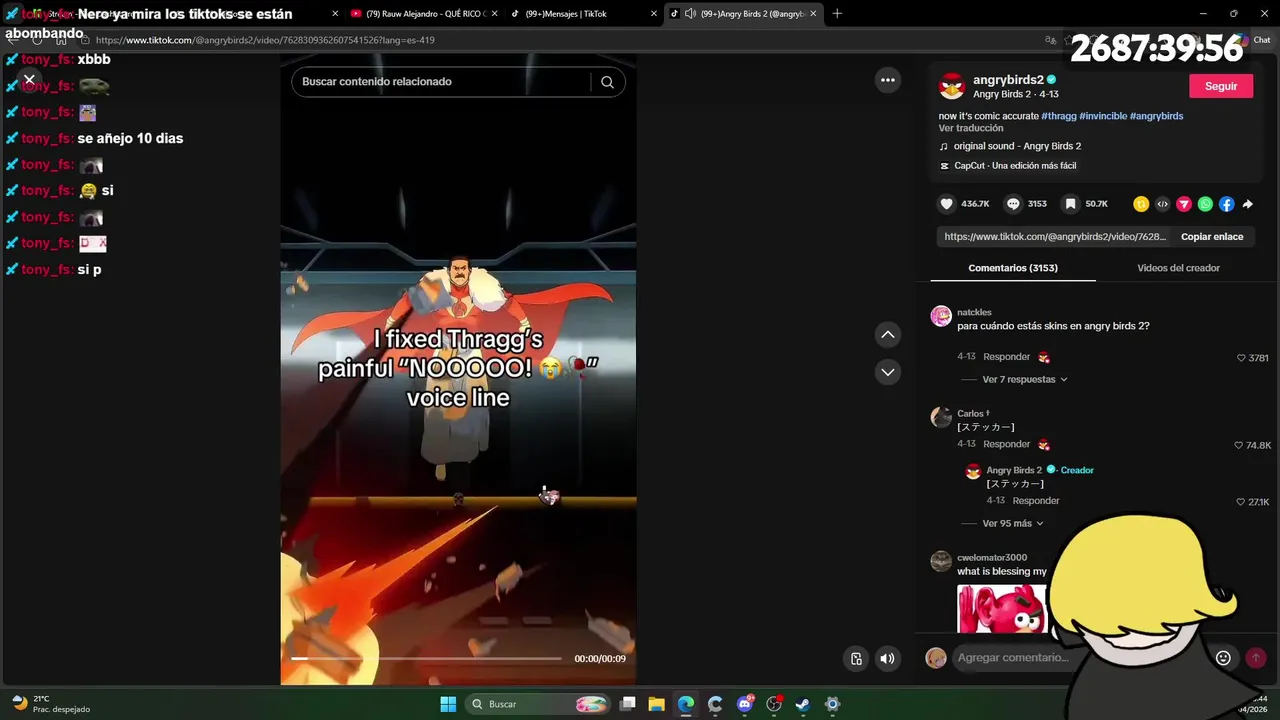Go to the next video with down arrow

888,372
